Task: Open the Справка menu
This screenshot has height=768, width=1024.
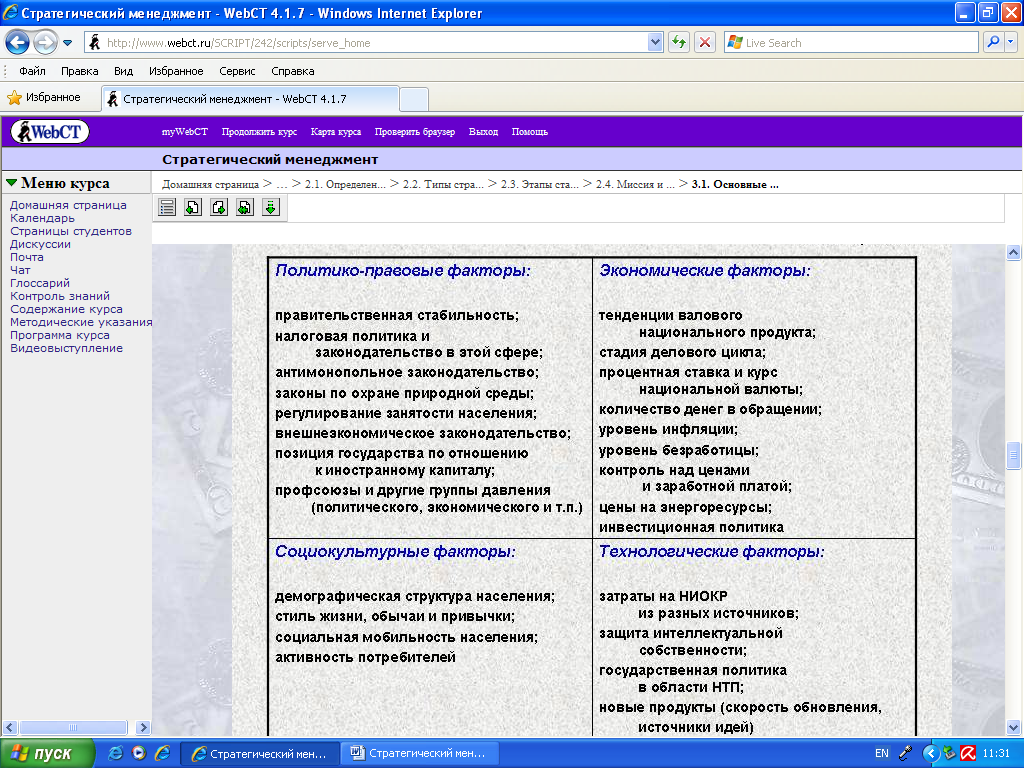Action: pyautogui.click(x=293, y=71)
